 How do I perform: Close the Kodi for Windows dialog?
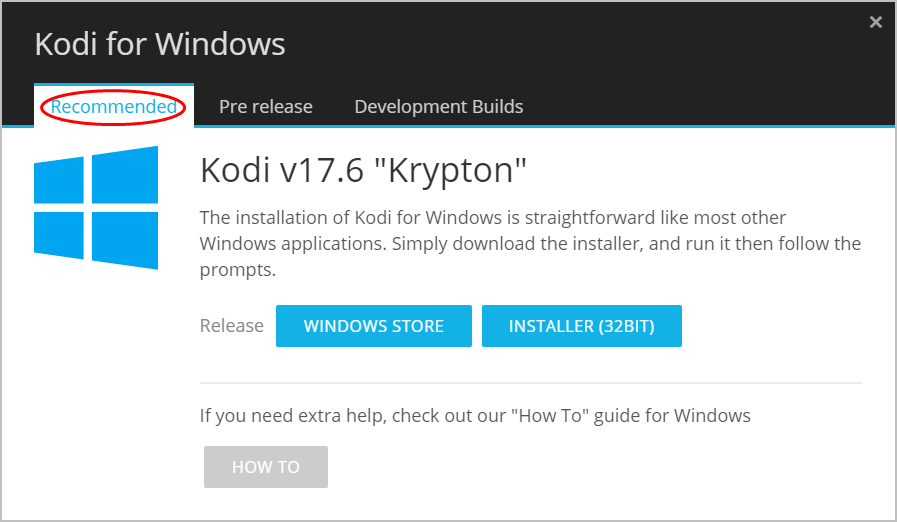click(875, 22)
